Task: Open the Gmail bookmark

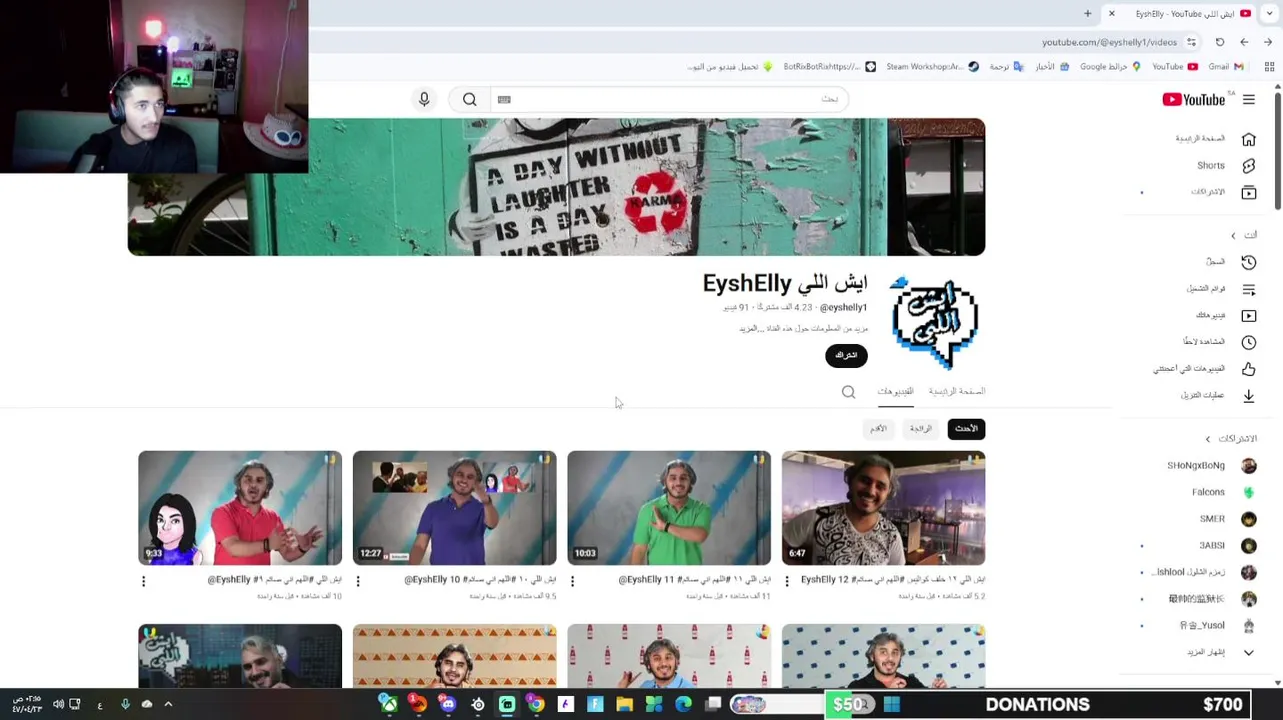Action: (x=1225, y=67)
